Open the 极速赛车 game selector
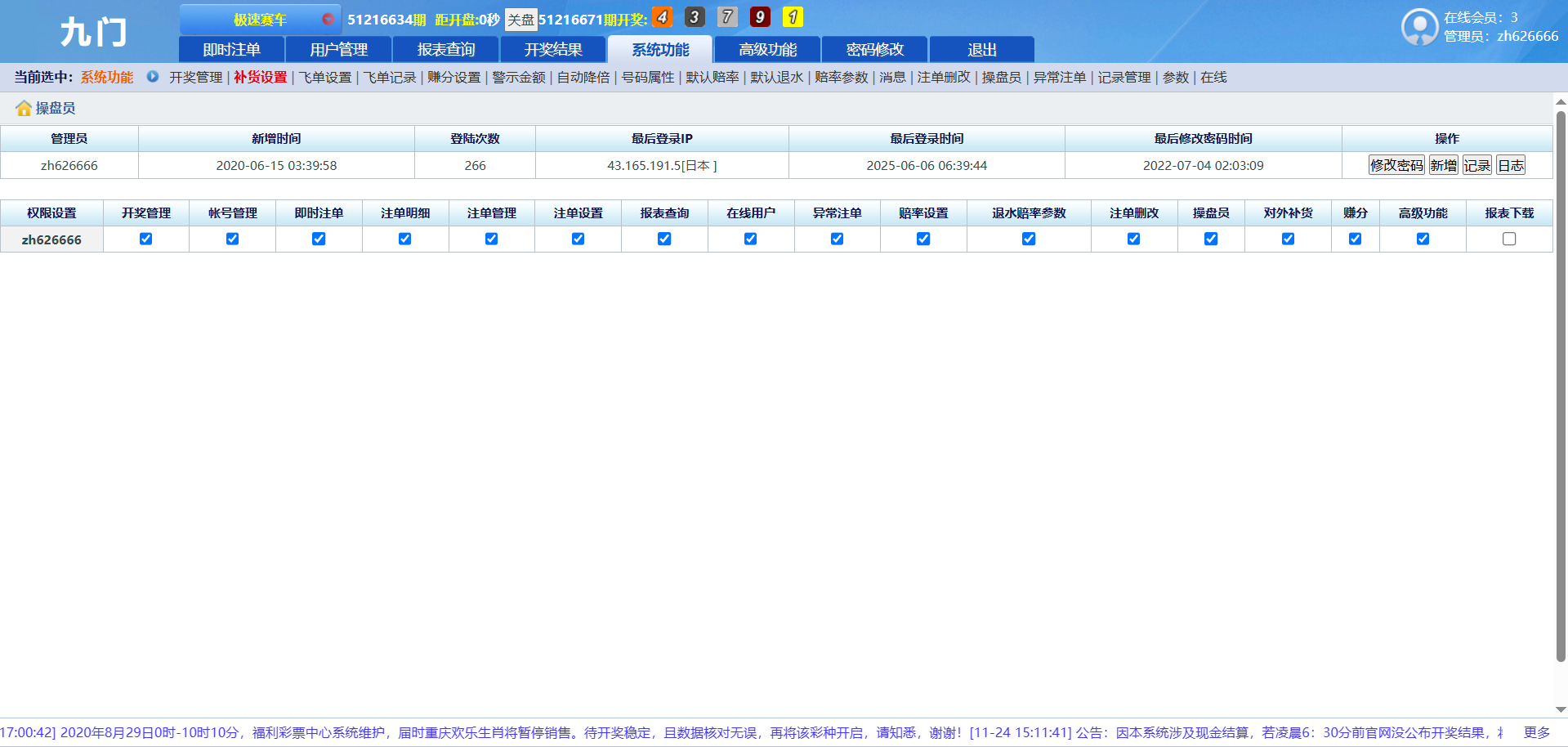 tap(260, 19)
